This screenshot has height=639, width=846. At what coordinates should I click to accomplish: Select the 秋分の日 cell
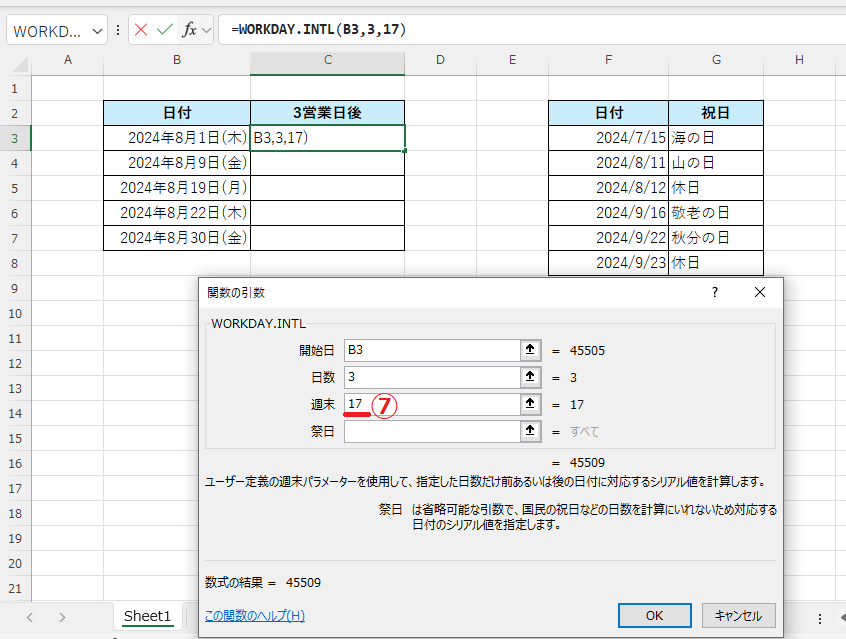716,237
